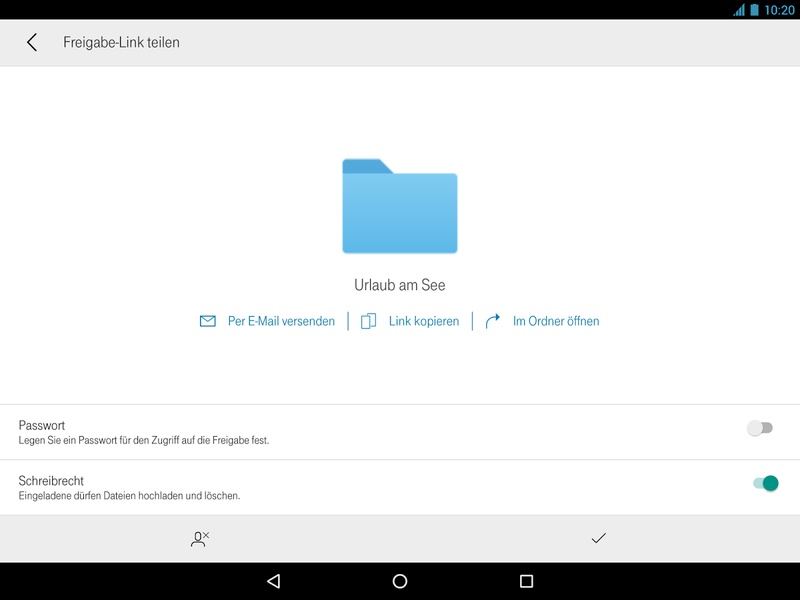Click the 'Eingeladene dürfen Dateien hochladen' description
The height and width of the screenshot is (600, 800).
pos(129,495)
